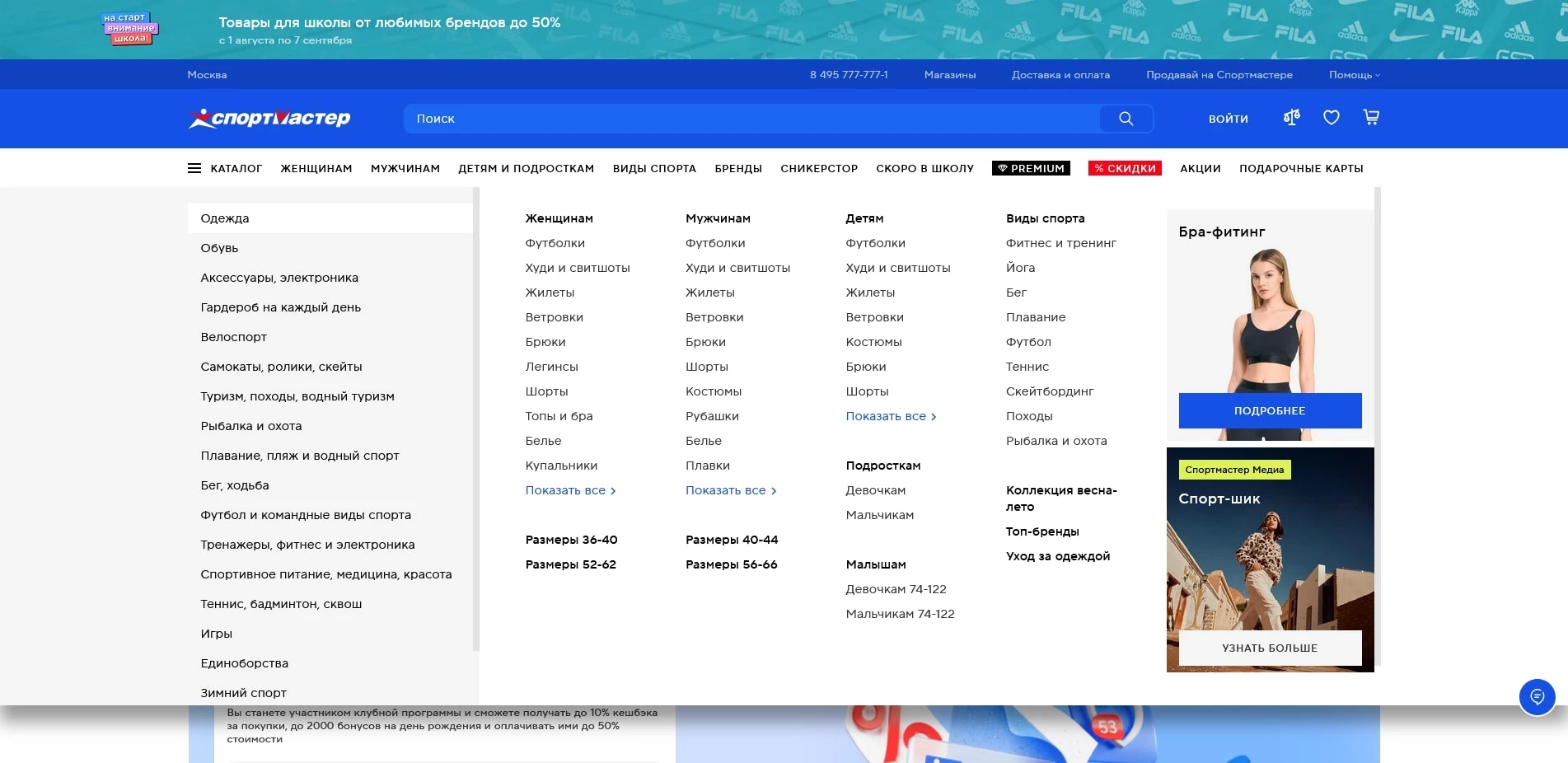Expand Показать все under Детям
The height and width of the screenshot is (763, 1568).
click(890, 416)
